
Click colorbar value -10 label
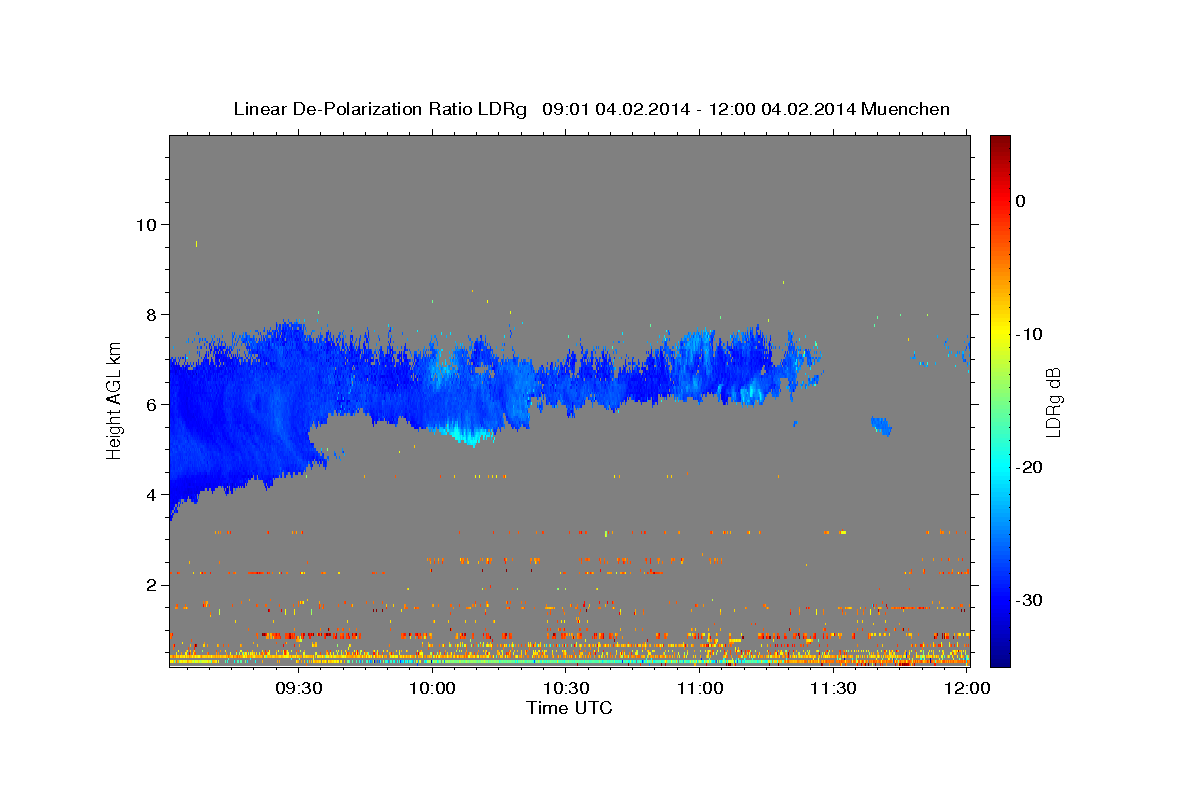[x=1029, y=334]
